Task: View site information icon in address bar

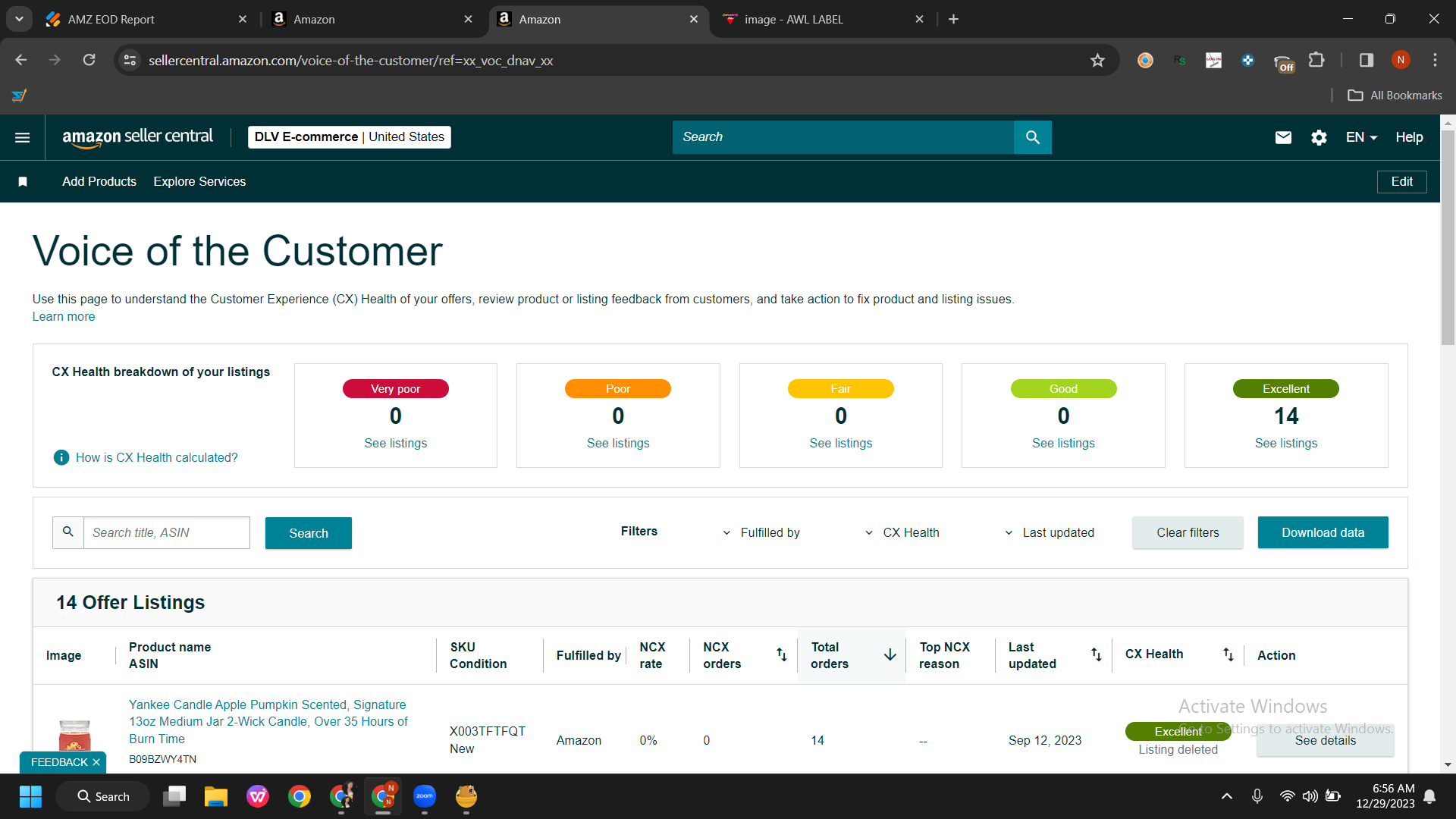Action: click(x=130, y=60)
